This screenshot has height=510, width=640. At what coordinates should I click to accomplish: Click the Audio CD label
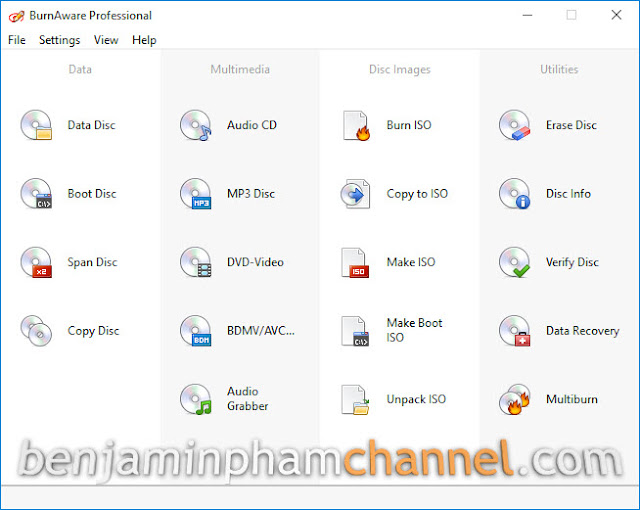(x=252, y=125)
